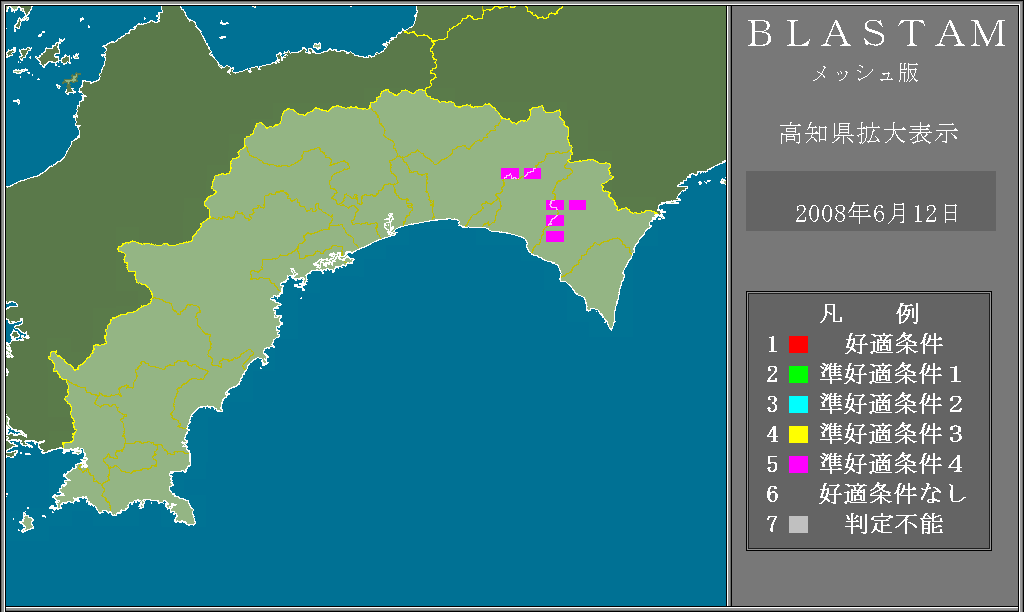This screenshot has width=1024, height=612.
Task: Select the green 準好適条件1 legend square
Action: 798,375
